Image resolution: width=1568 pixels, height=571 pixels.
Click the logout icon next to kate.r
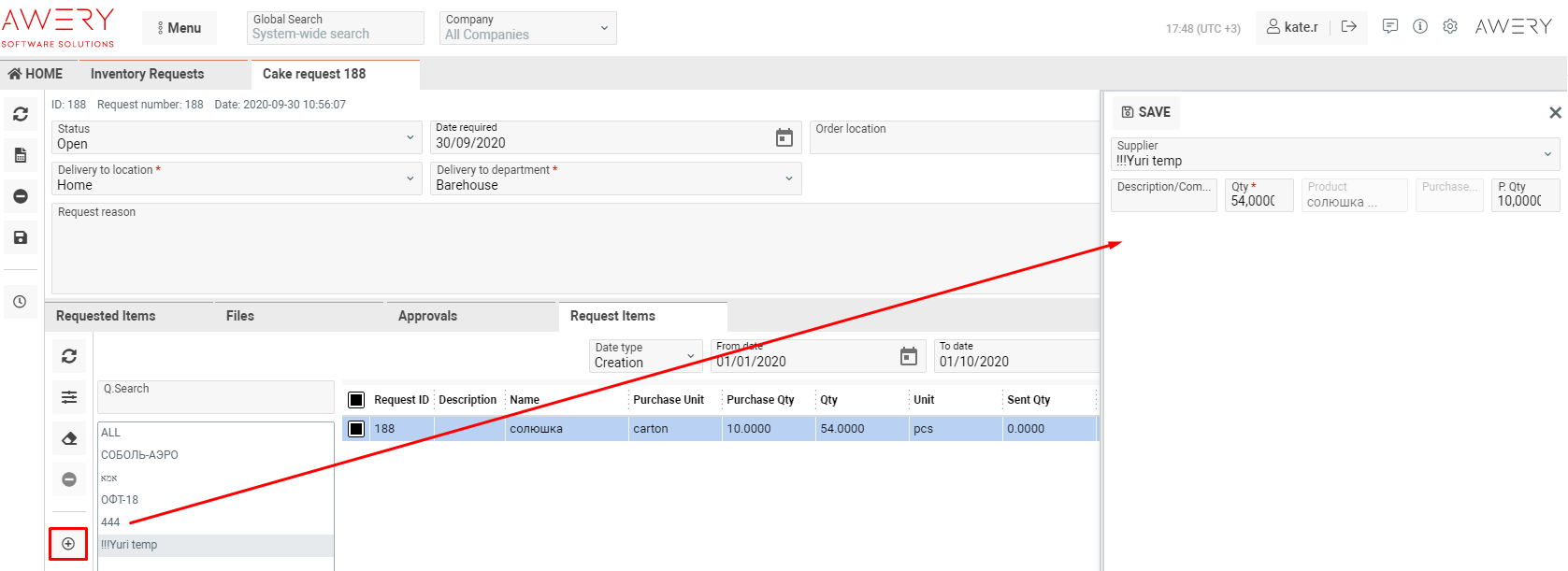pyautogui.click(x=1348, y=27)
